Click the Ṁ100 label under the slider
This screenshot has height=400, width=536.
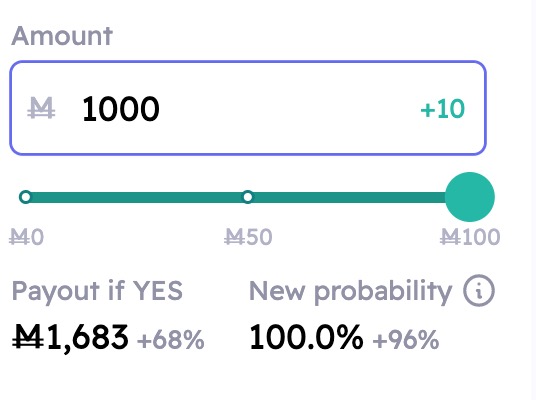[470, 237]
